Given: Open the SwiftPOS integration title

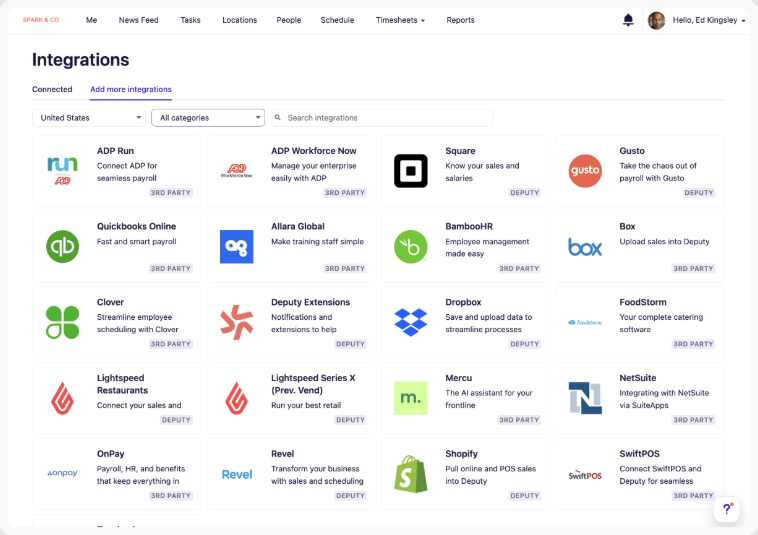Looking at the screenshot, I should click(639, 454).
